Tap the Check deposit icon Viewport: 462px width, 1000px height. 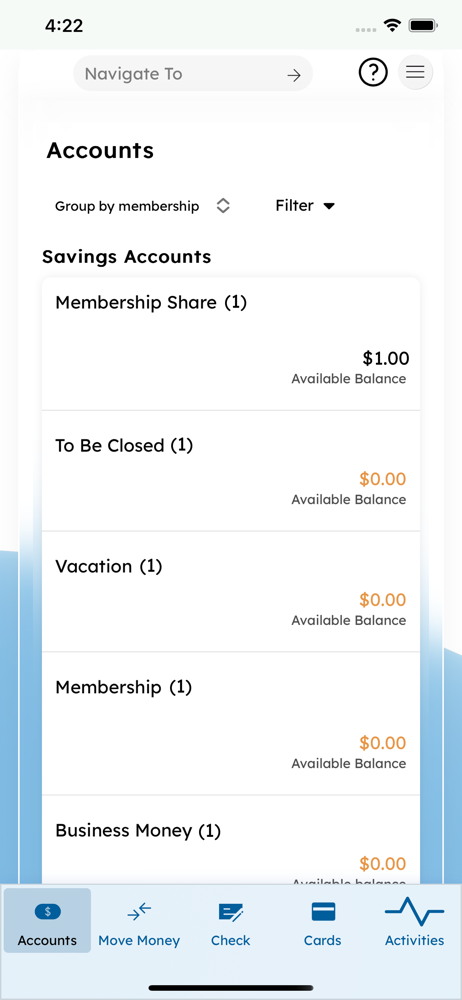(231, 913)
